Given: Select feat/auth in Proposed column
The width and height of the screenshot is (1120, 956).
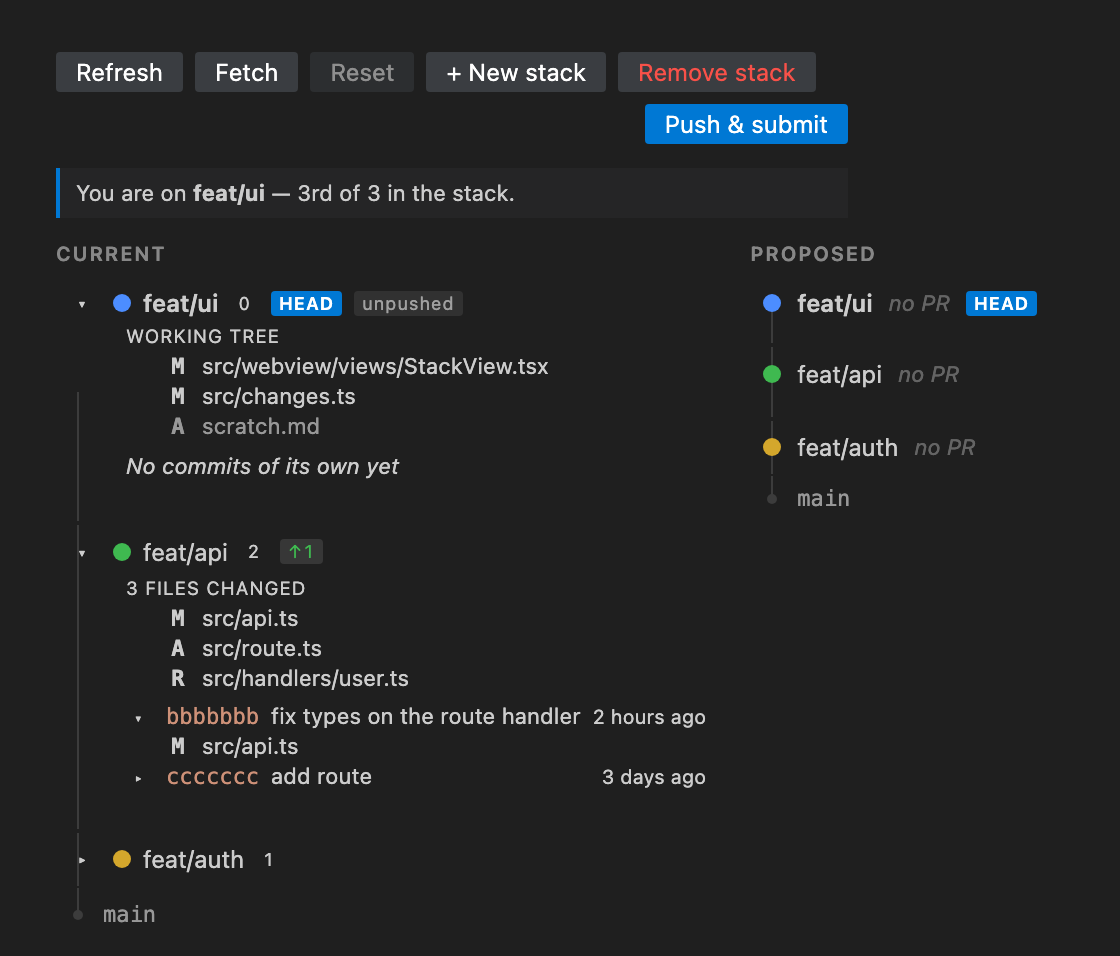Looking at the screenshot, I should click(847, 447).
